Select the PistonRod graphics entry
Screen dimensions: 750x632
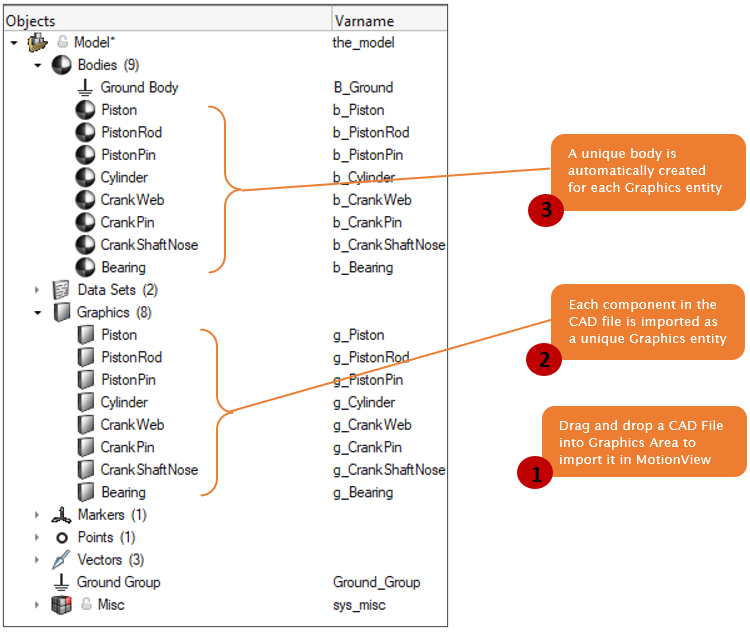coord(131,357)
